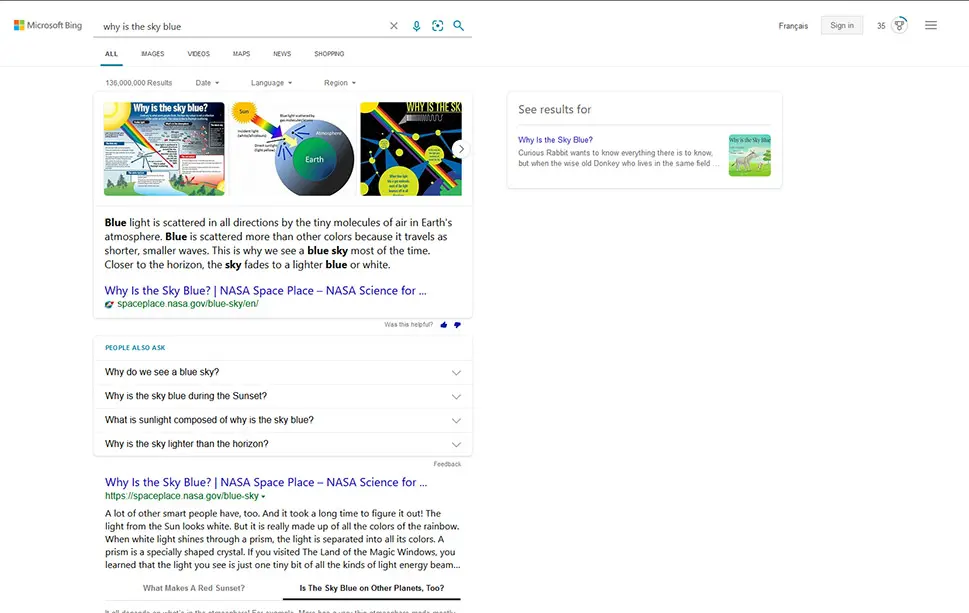Screen dimensions: 969x613
Task: Advance image carousel with the arrow
Action: coord(460,149)
